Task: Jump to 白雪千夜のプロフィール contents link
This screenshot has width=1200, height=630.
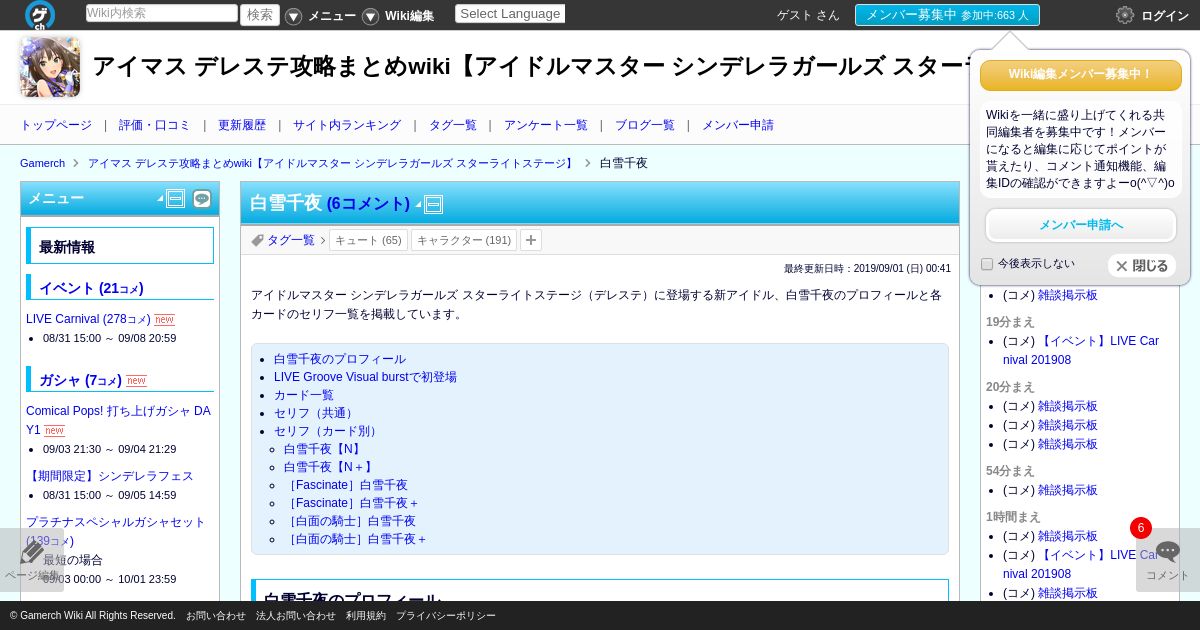Action: (x=340, y=359)
